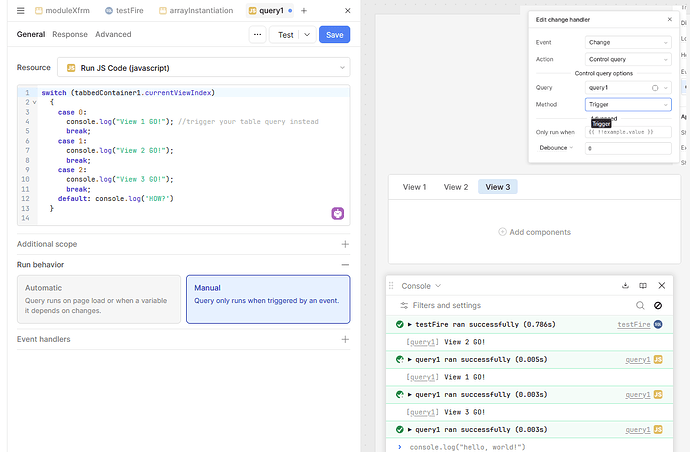Open the three-dot more options menu
Image resolution: width=690 pixels, height=452 pixels.
point(258,34)
